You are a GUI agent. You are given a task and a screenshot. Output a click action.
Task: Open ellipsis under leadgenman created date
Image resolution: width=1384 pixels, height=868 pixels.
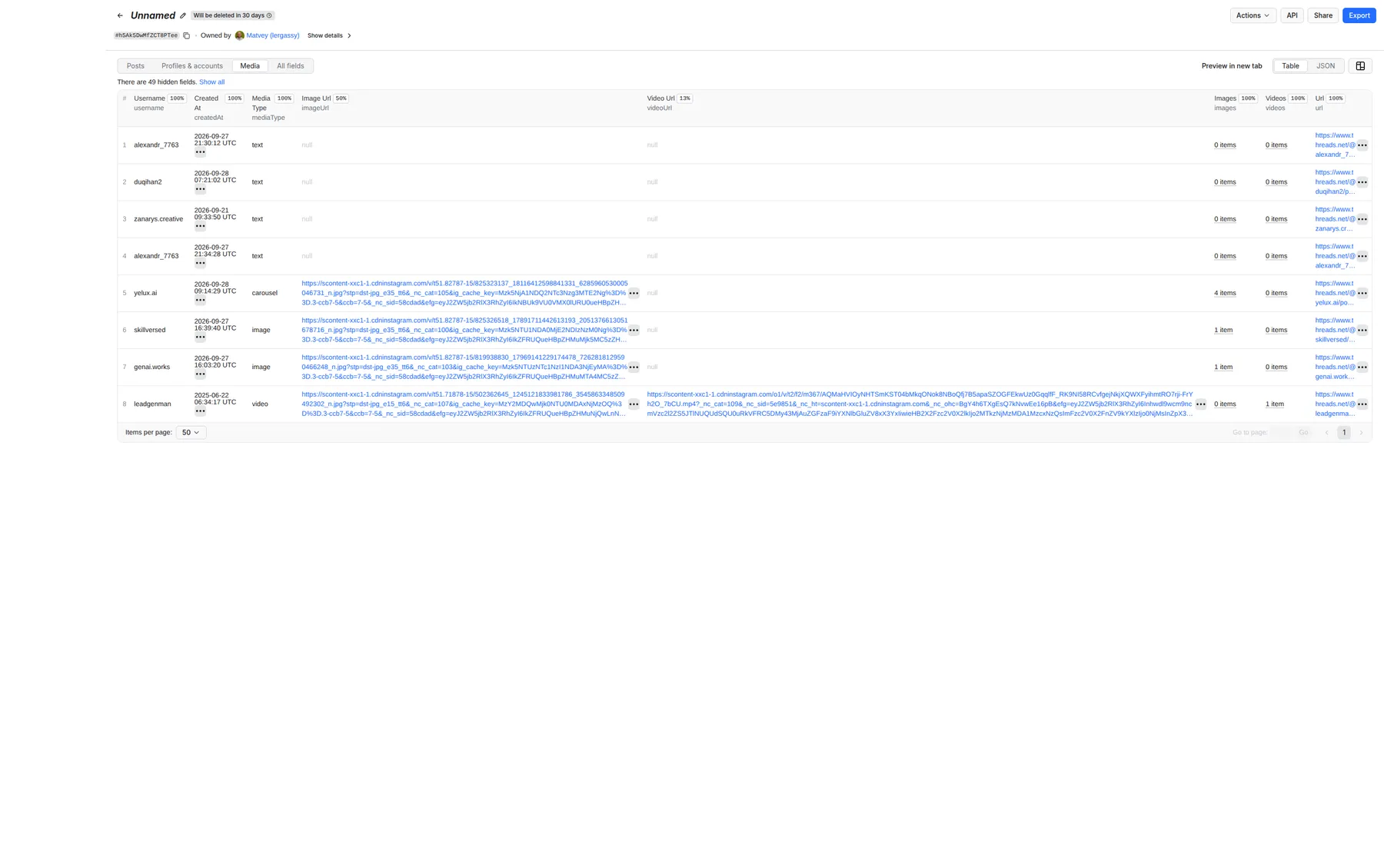click(200, 411)
